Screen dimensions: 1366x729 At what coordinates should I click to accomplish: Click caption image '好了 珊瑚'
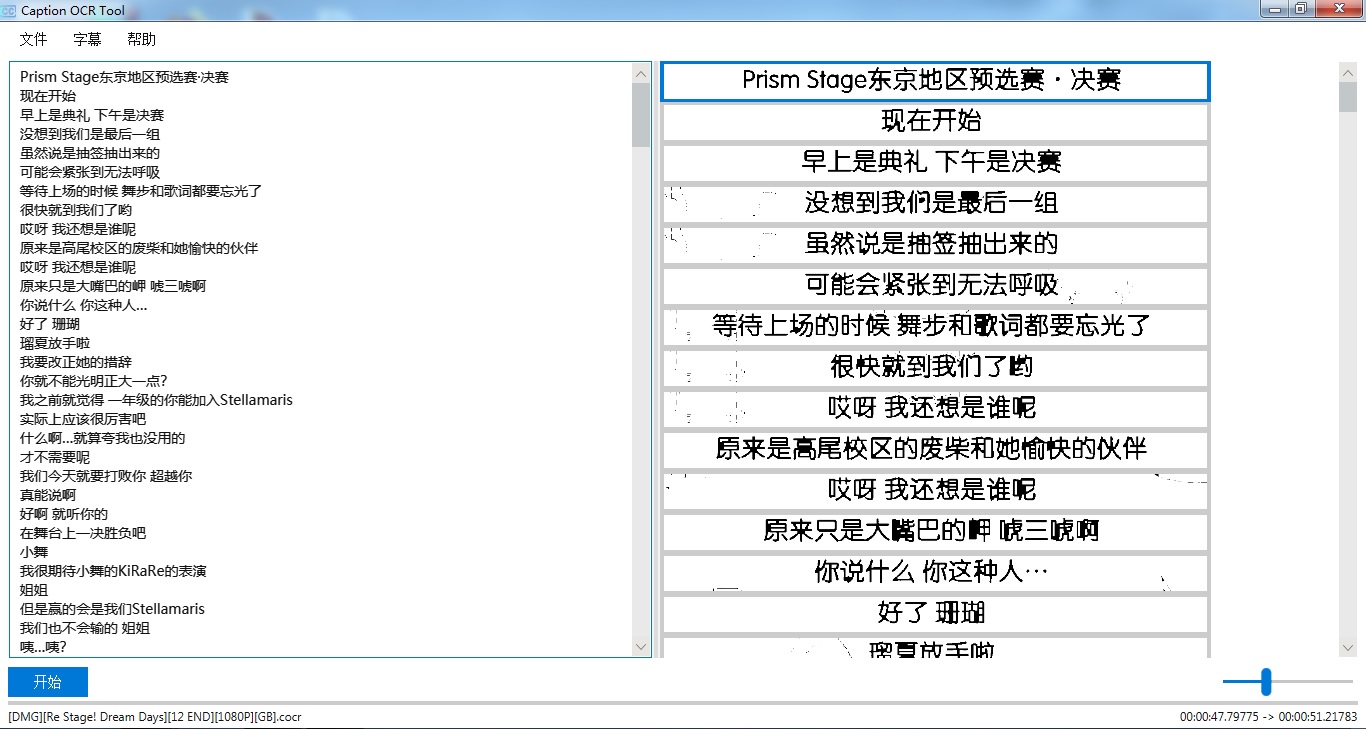coord(935,614)
